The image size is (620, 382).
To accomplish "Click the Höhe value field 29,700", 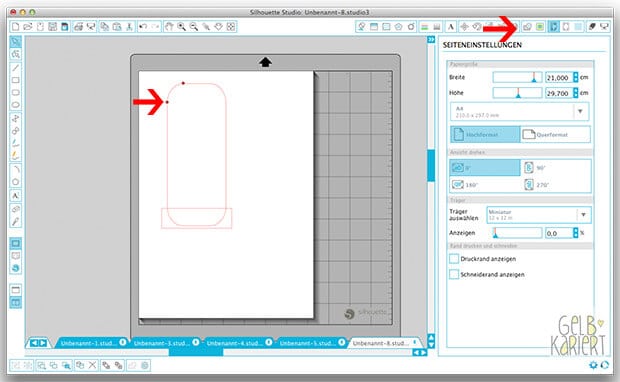I will coord(558,93).
